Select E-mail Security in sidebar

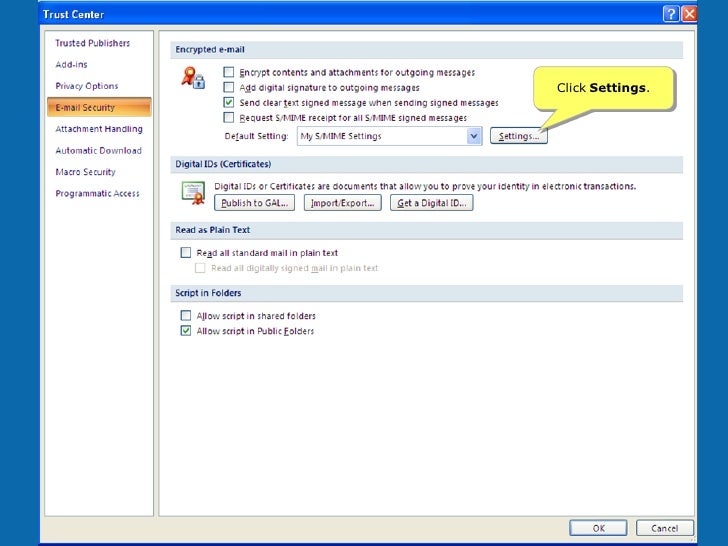(x=99, y=107)
